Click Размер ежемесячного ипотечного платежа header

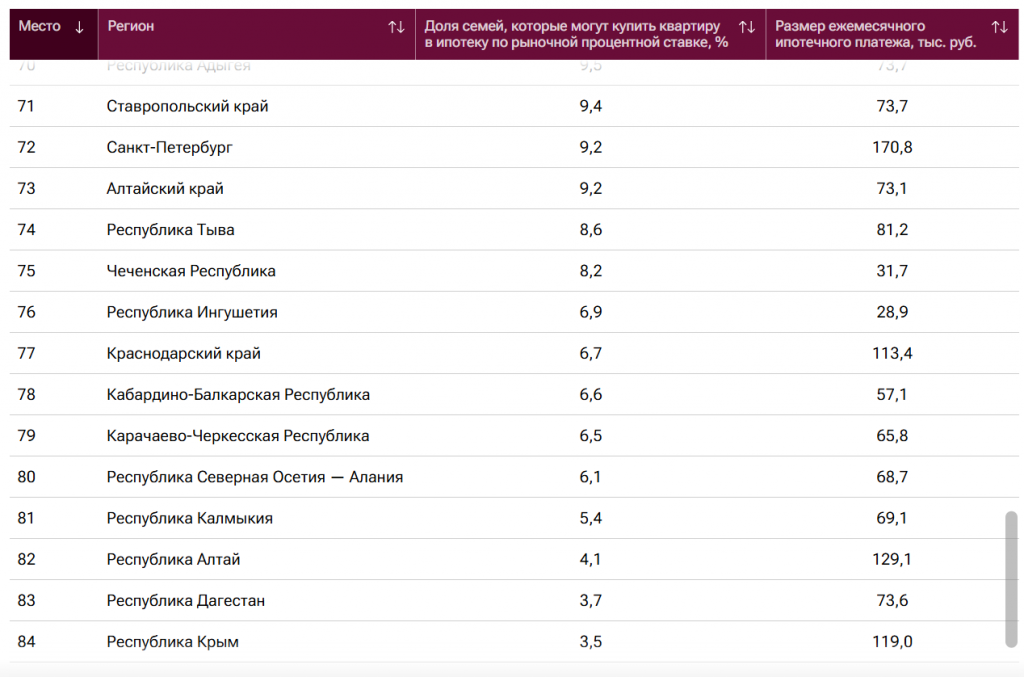click(875, 35)
